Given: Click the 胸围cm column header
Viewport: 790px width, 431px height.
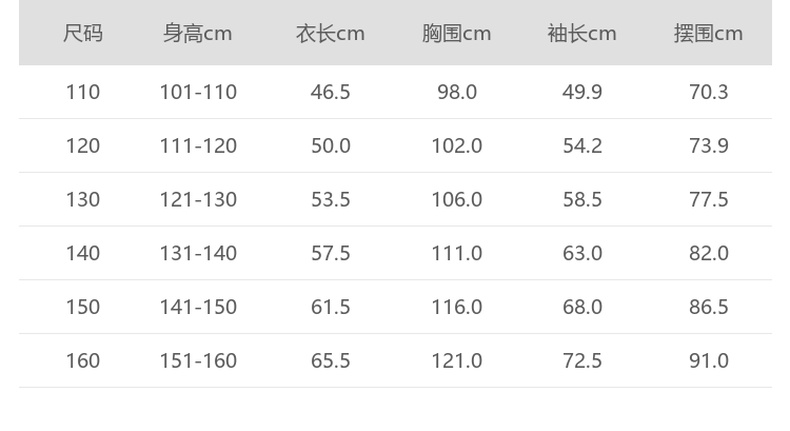Looking at the screenshot, I should 456,33.
